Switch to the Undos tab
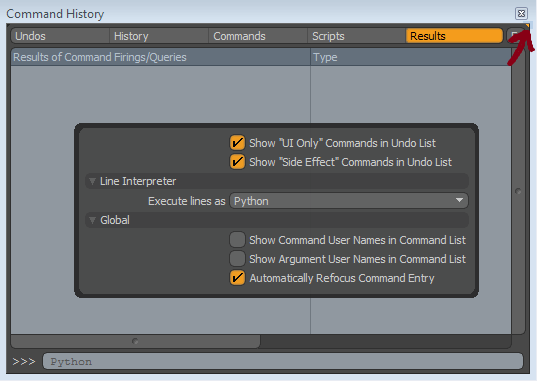Viewport: 537px width, 381px height. click(60, 36)
